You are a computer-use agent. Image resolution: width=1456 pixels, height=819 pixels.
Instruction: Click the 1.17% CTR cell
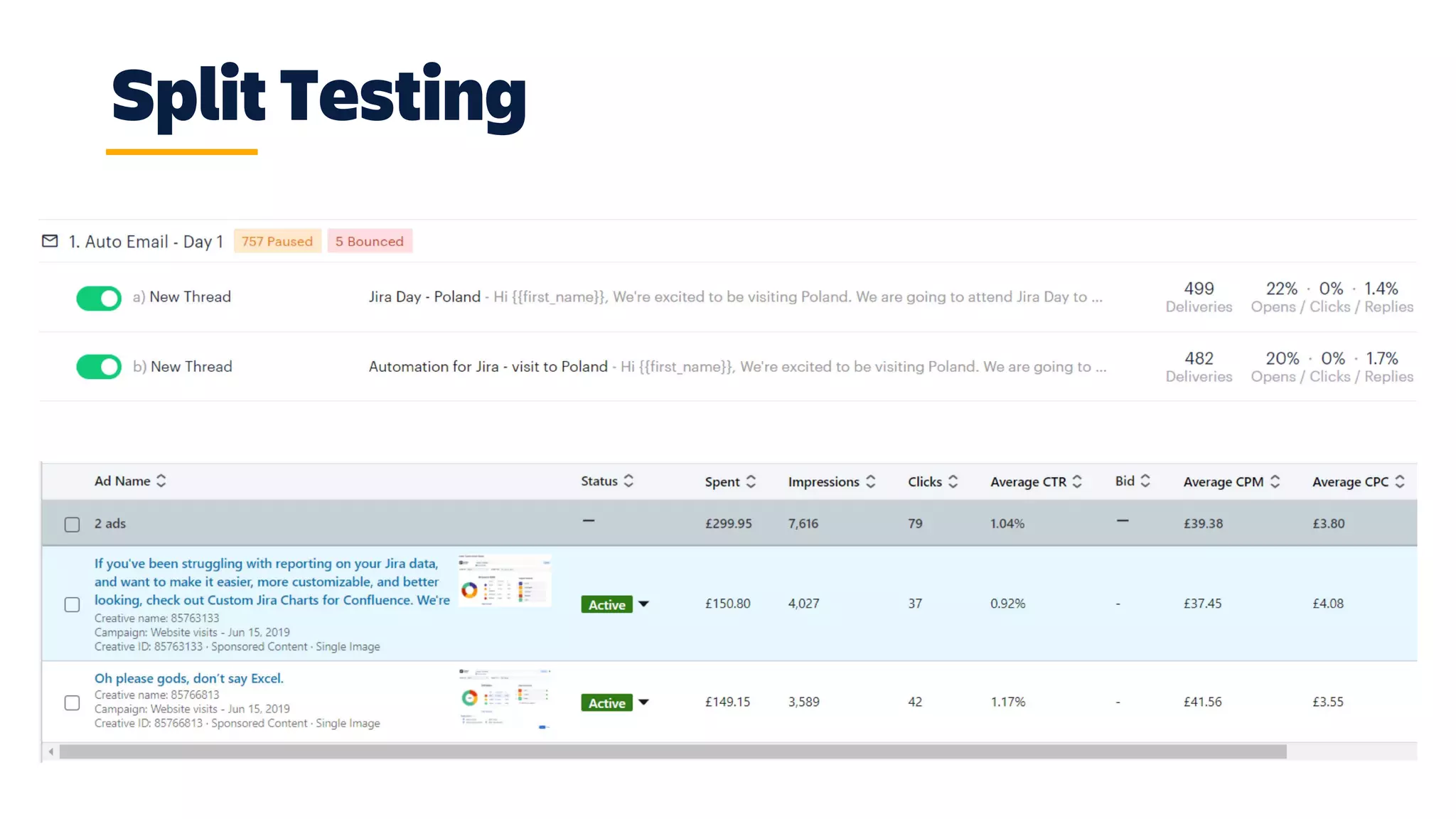coord(1007,702)
